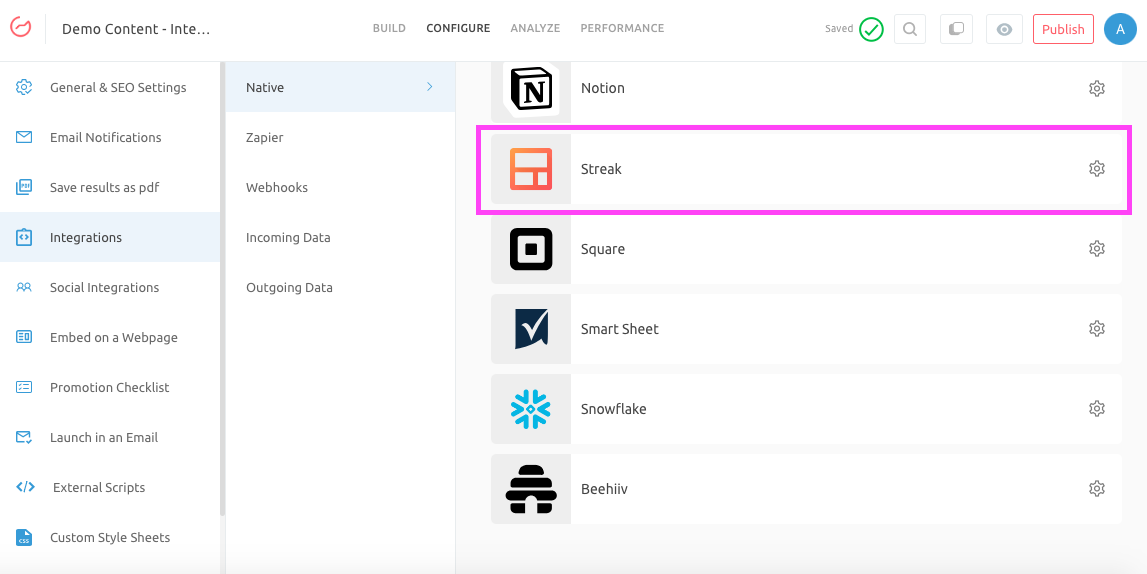The height and width of the screenshot is (574, 1147).
Task: Switch to the ANALYZE tab
Action: pyautogui.click(x=535, y=29)
